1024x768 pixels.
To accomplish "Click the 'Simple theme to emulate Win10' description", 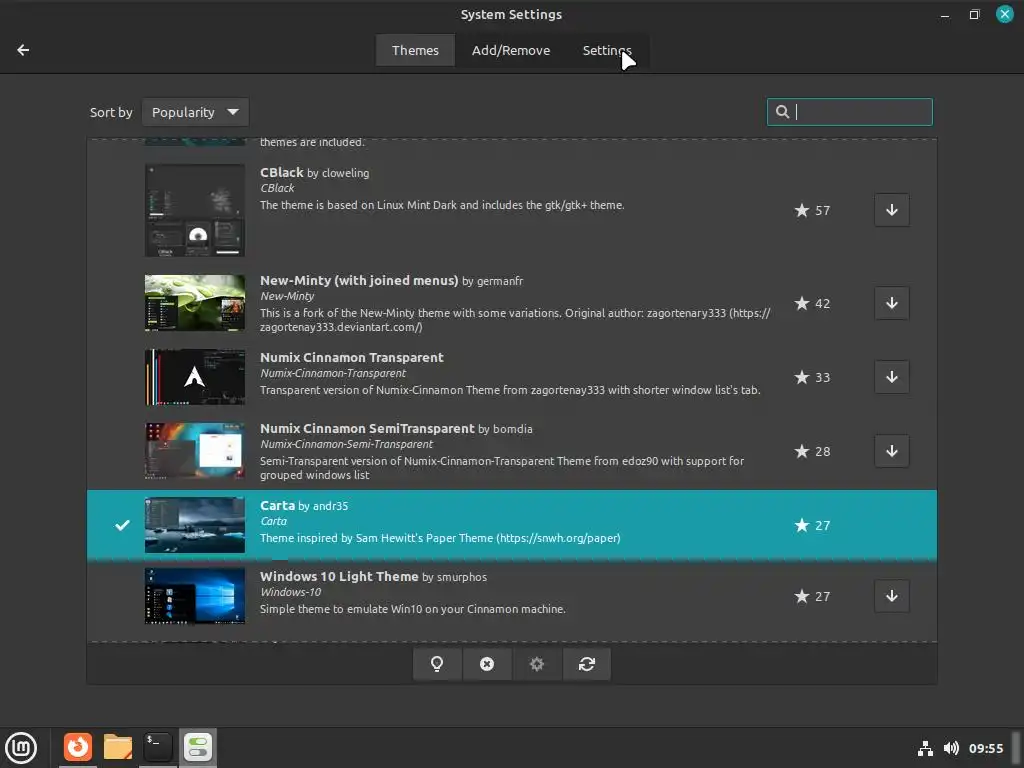I will [412, 609].
